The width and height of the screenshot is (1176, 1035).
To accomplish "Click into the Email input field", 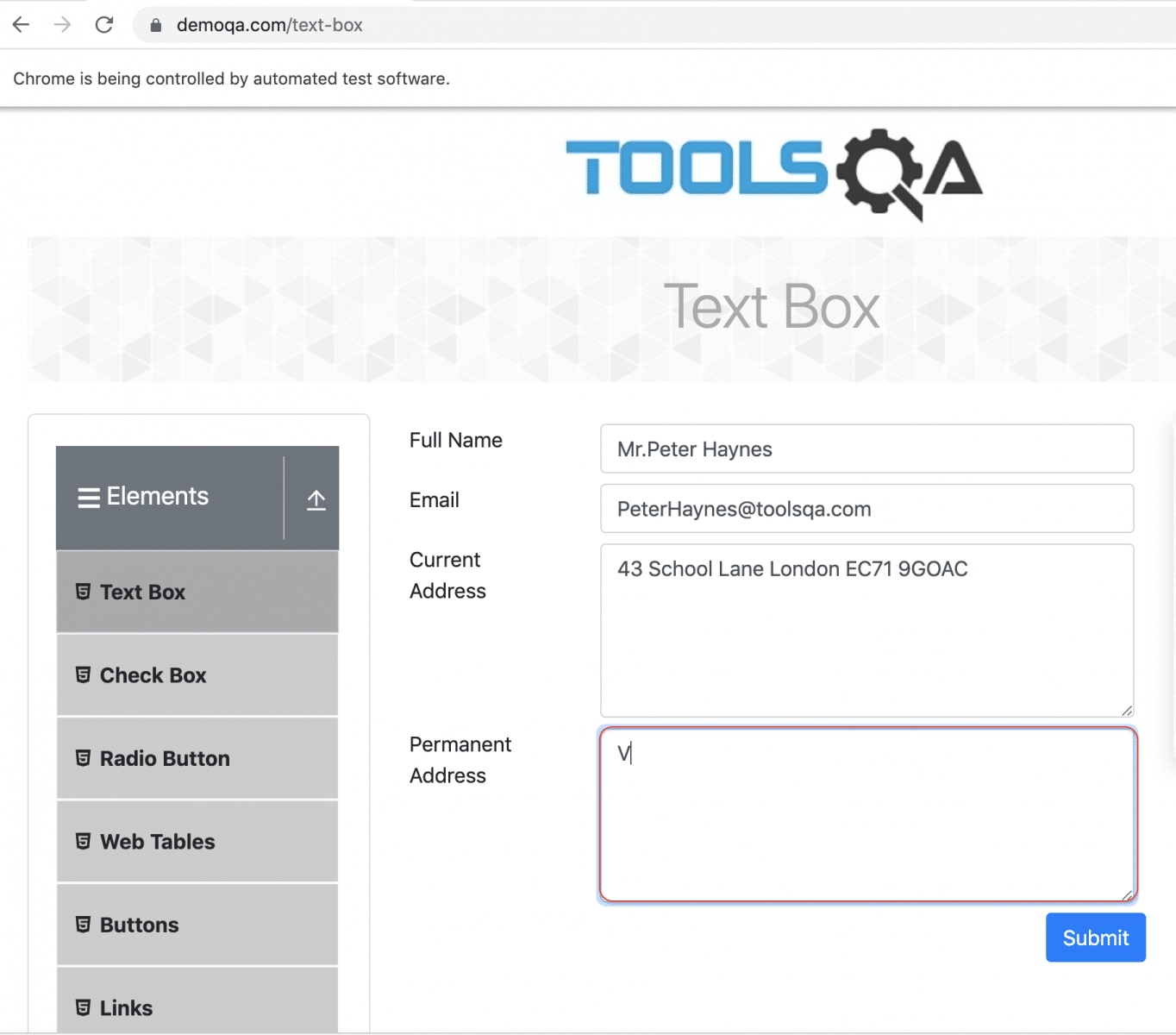I will click(x=866, y=509).
